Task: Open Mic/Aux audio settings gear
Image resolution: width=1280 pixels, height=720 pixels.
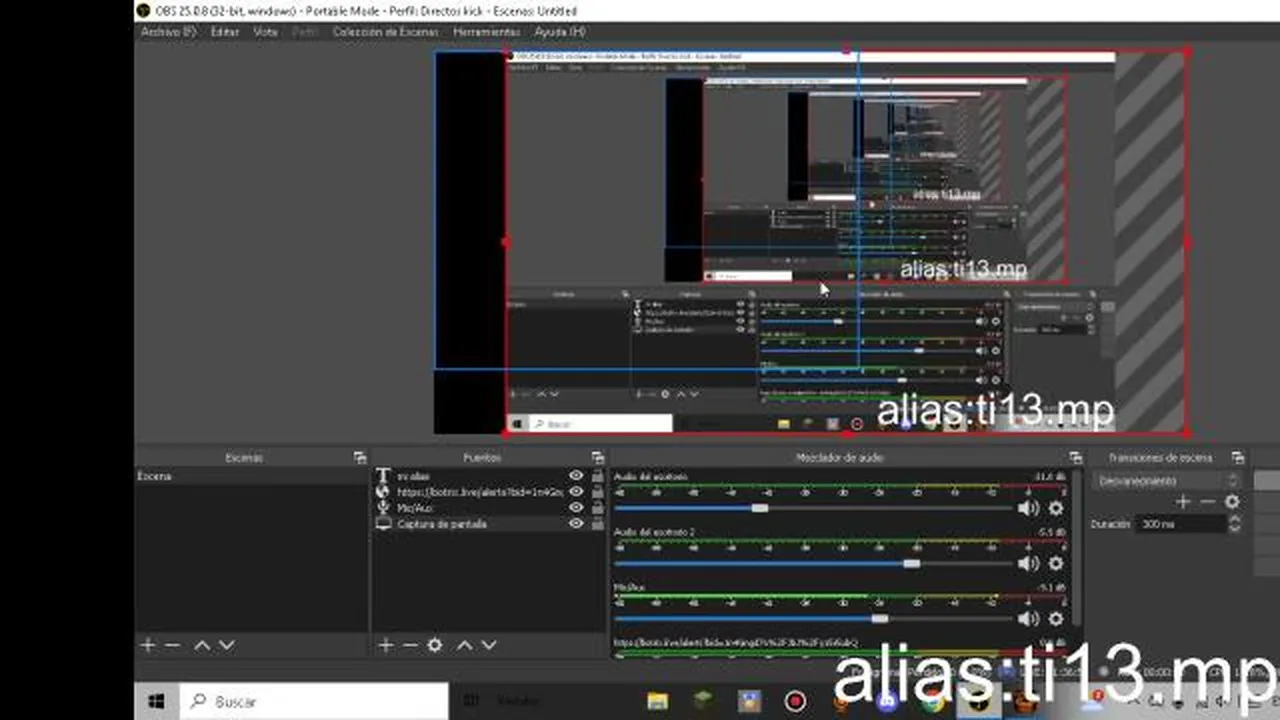Action: tap(1055, 618)
